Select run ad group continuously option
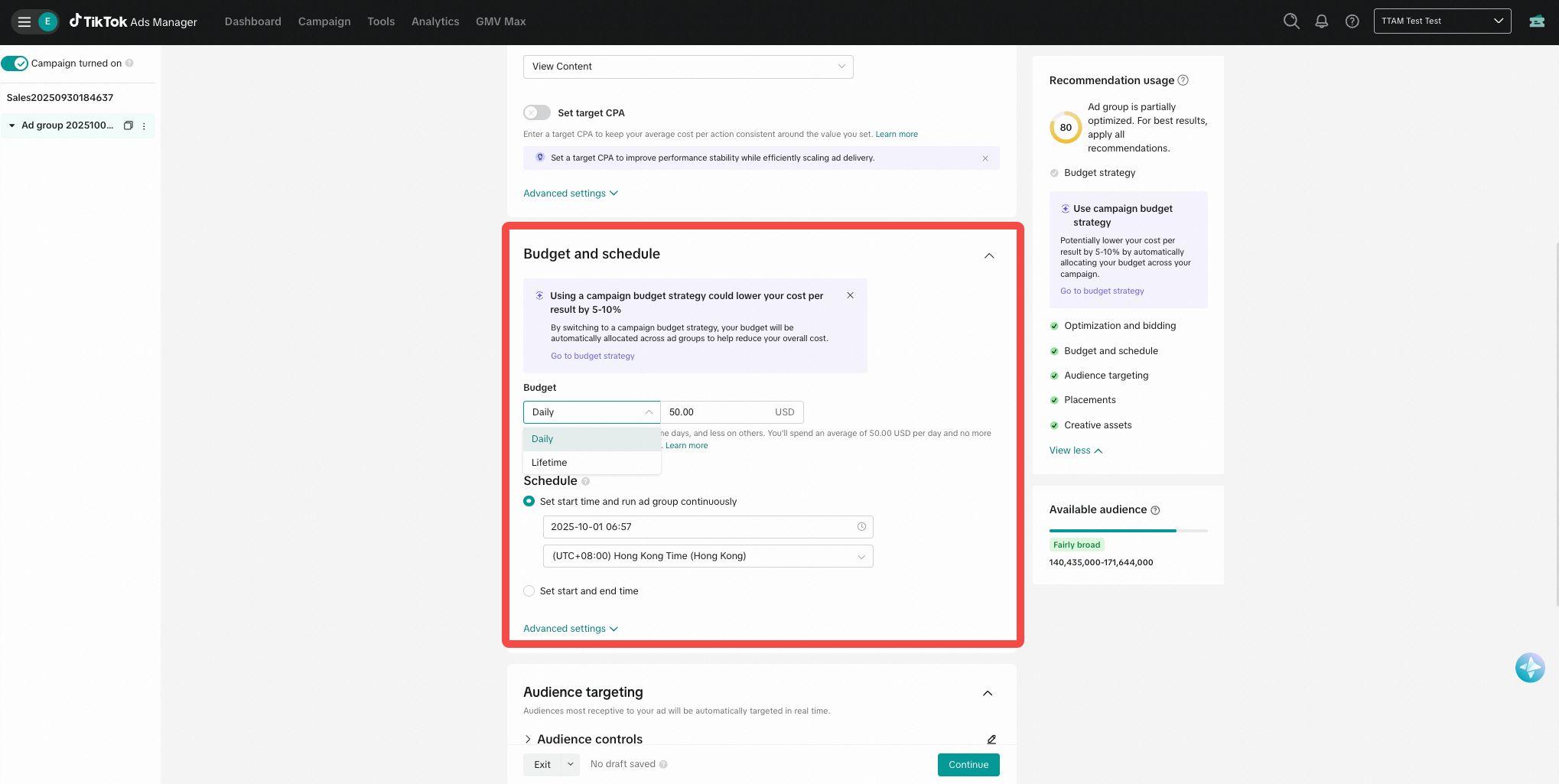Viewport: 1559px width, 784px height. pos(529,502)
